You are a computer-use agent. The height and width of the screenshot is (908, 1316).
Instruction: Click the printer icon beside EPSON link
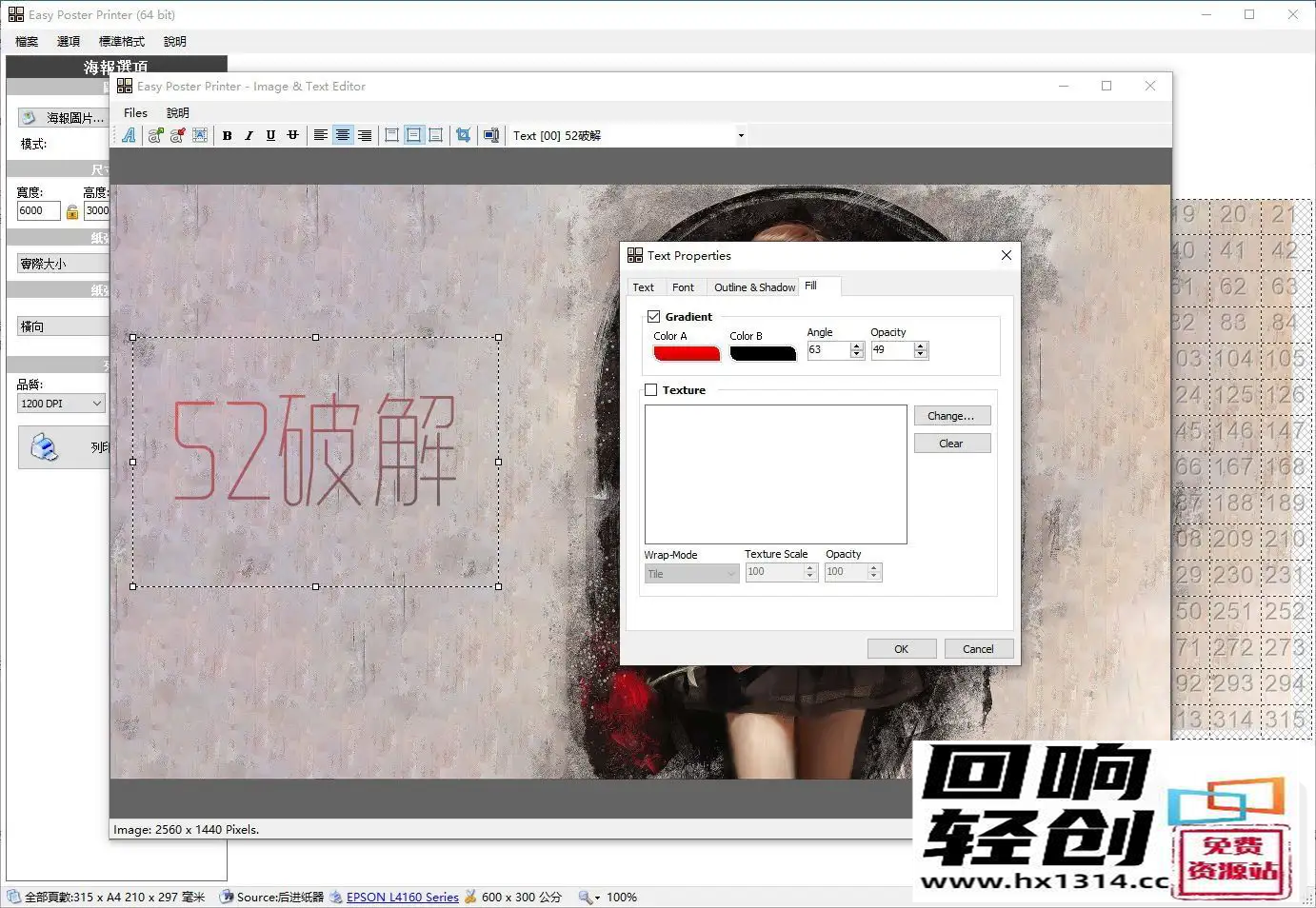tap(336, 897)
